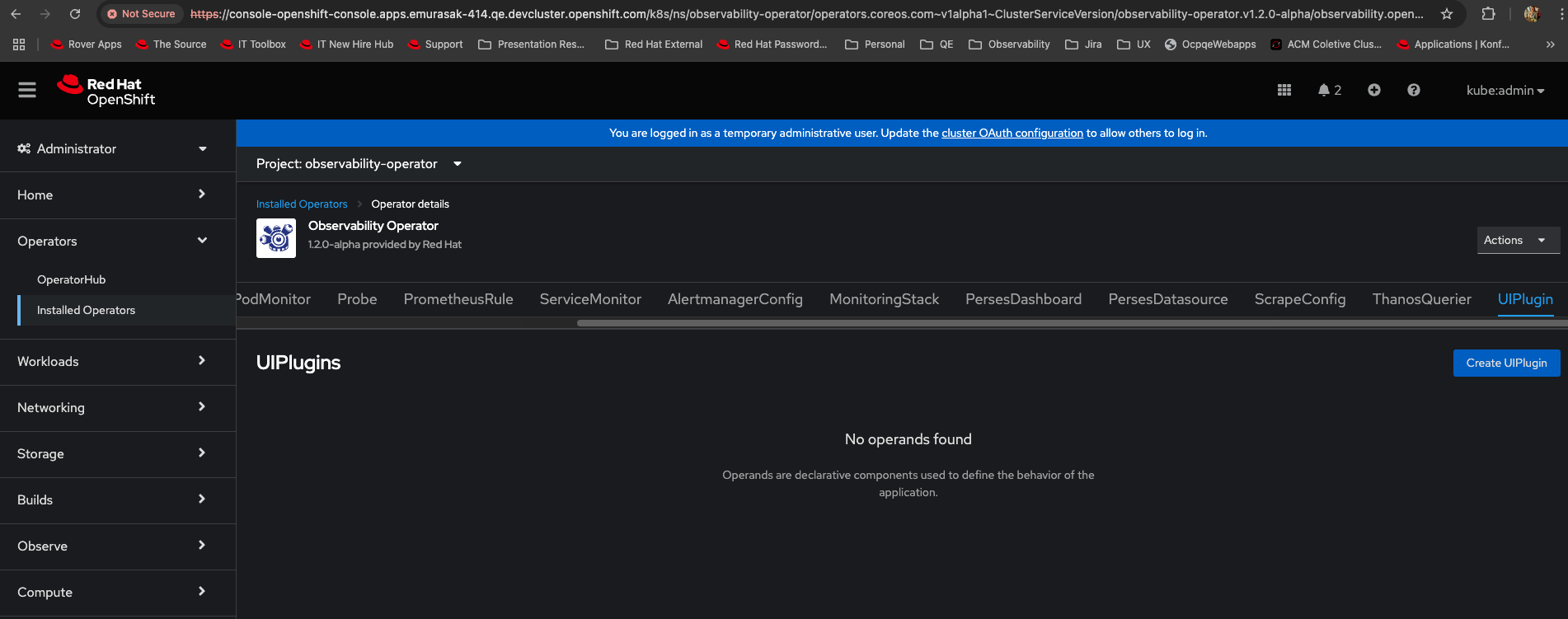The height and width of the screenshot is (619, 1568).
Task: Open the Project observability-operator selector
Action: click(359, 163)
